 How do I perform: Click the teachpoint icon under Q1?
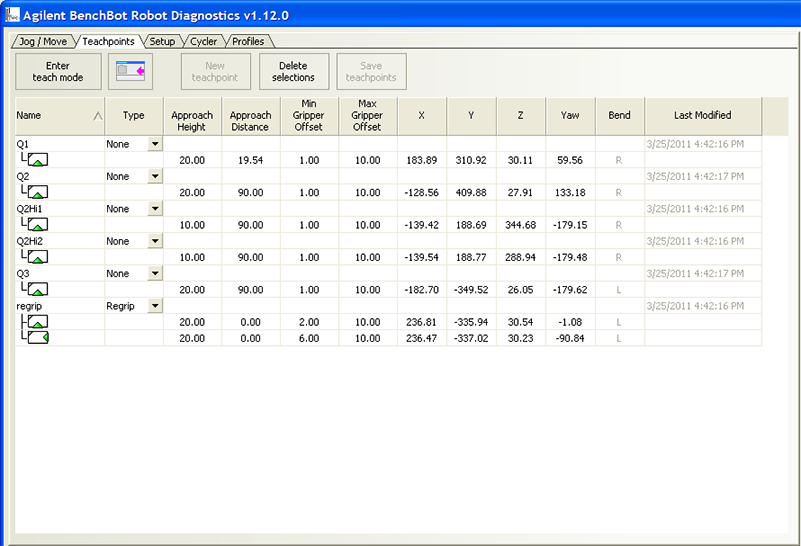coord(38,160)
